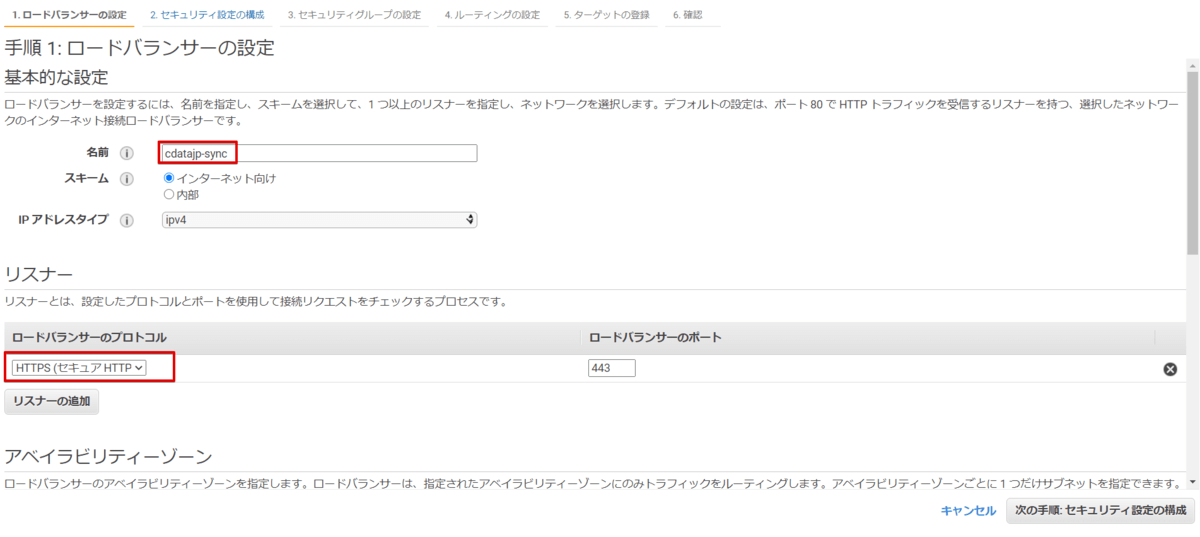
Task: Remove the HTTPS listener with the X icon
Action: [1169, 369]
